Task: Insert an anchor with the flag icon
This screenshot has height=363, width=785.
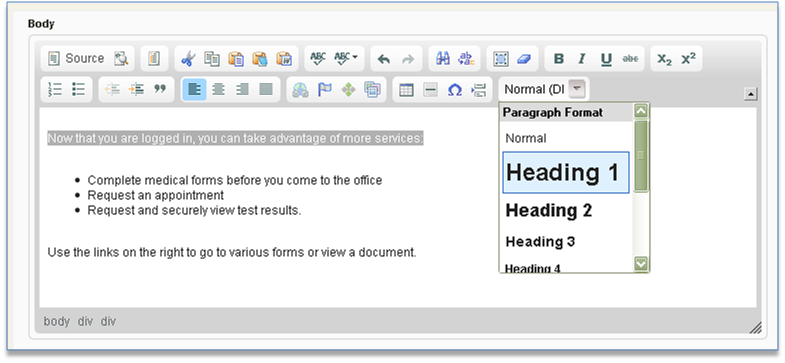Action: [x=324, y=90]
